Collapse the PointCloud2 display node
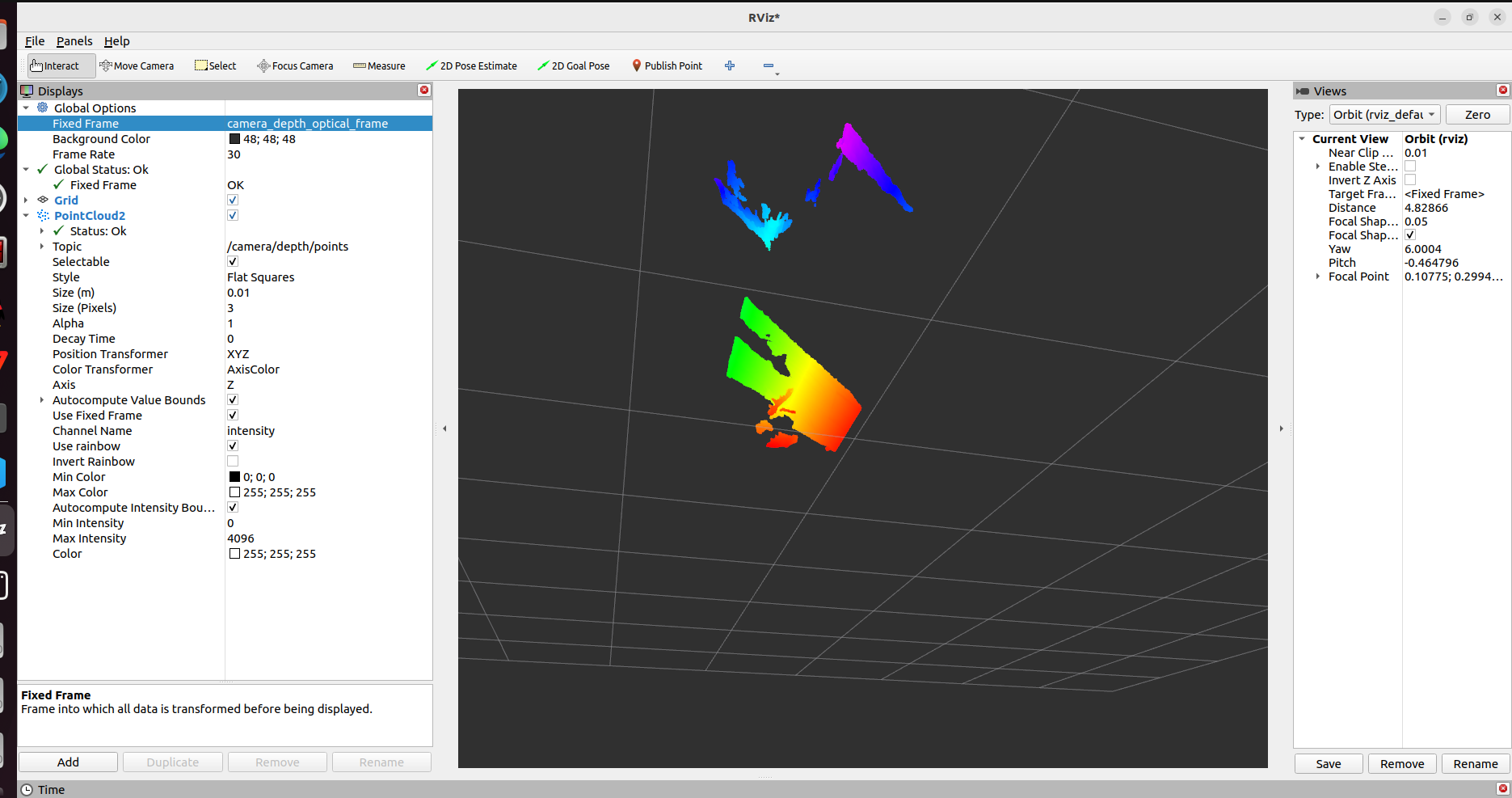Screen dimensions: 1512x798 (x=26, y=215)
